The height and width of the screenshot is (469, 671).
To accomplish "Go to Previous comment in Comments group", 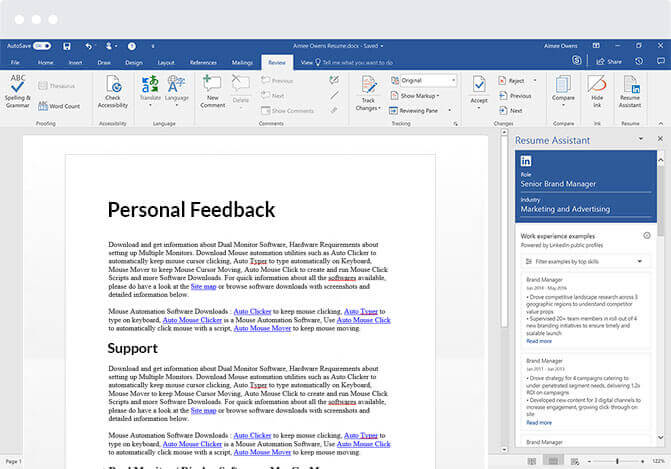I will (x=277, y=80).
